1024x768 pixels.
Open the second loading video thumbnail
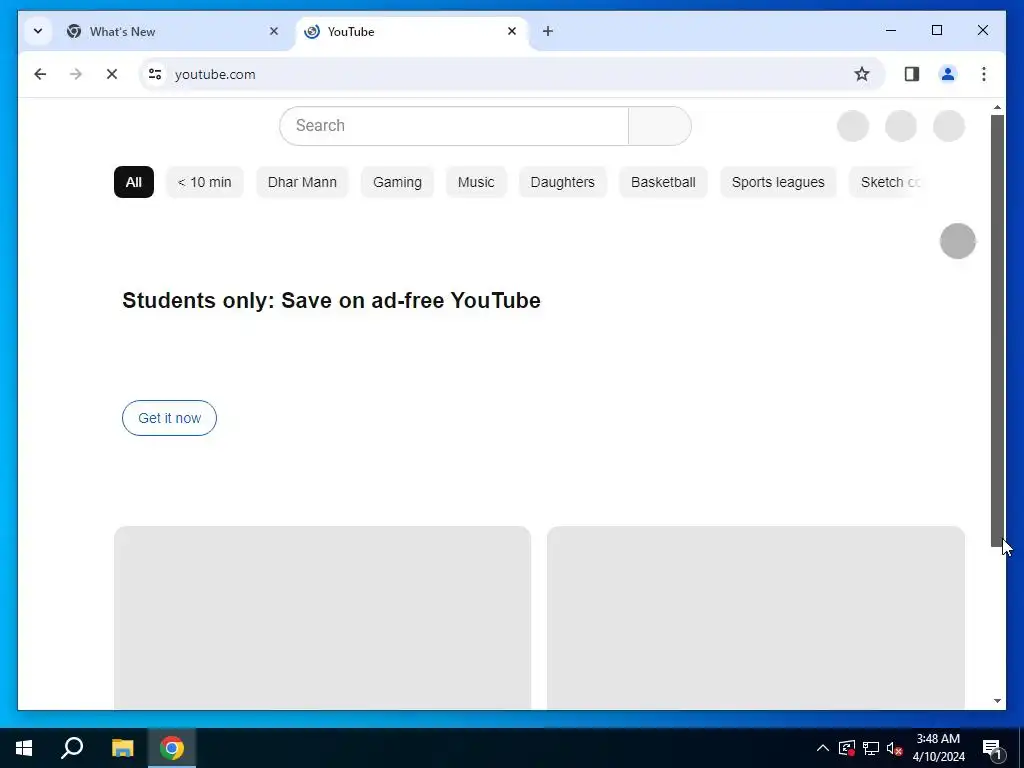[x=756, y=617]
